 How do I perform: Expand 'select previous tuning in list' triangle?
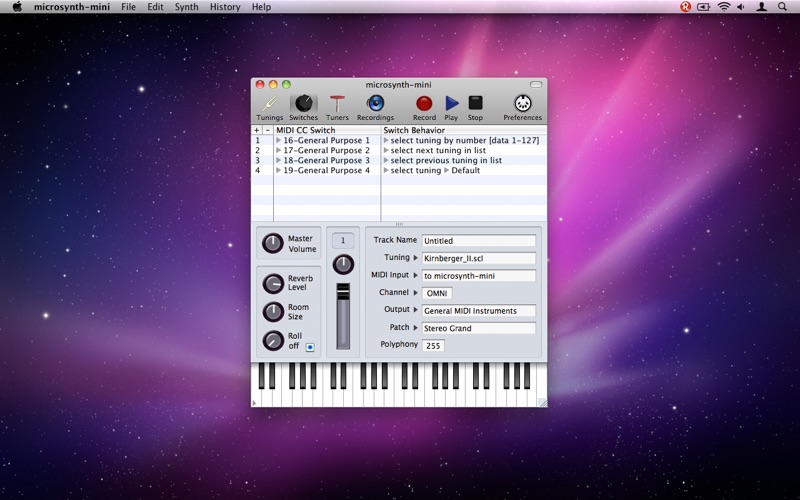tap(386, 160)
